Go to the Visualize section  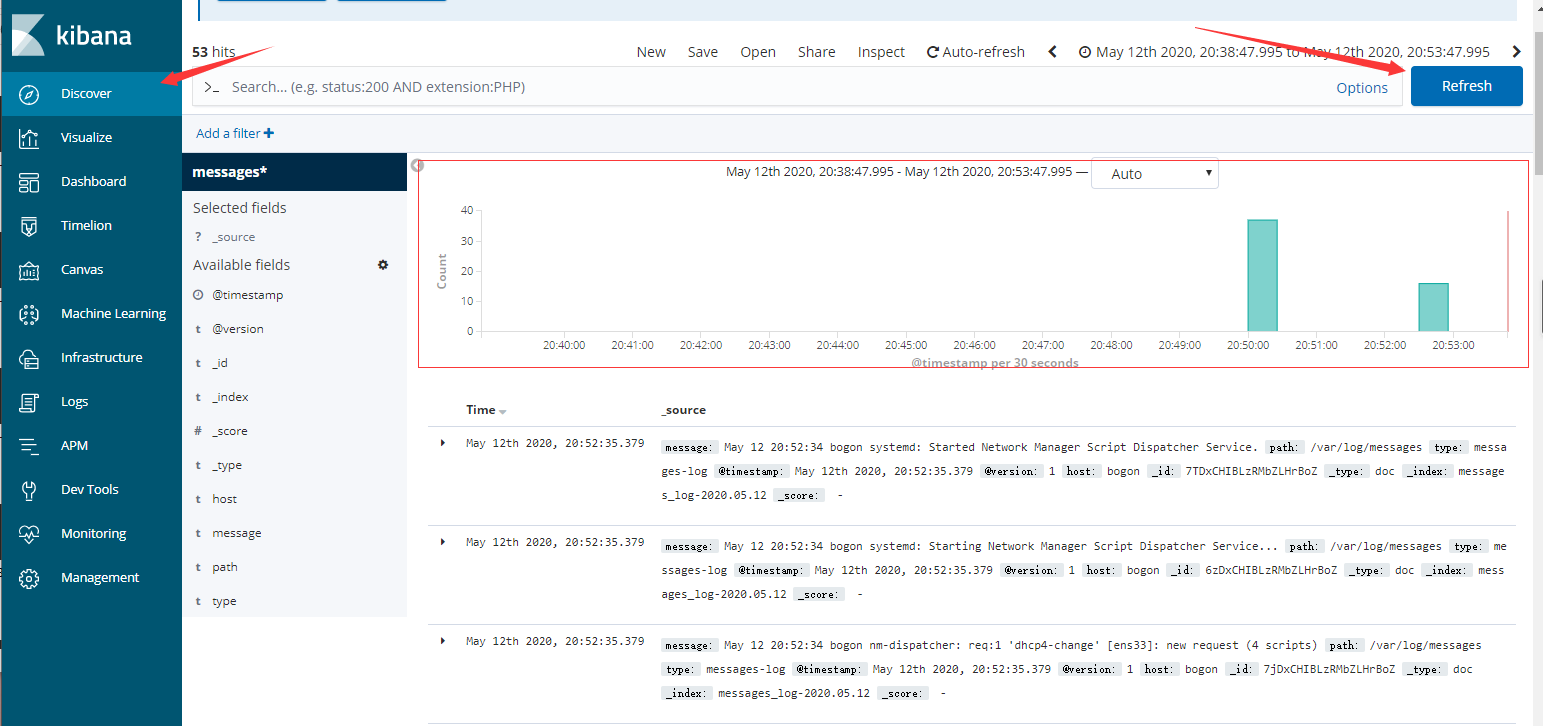(x=91, y=138)
